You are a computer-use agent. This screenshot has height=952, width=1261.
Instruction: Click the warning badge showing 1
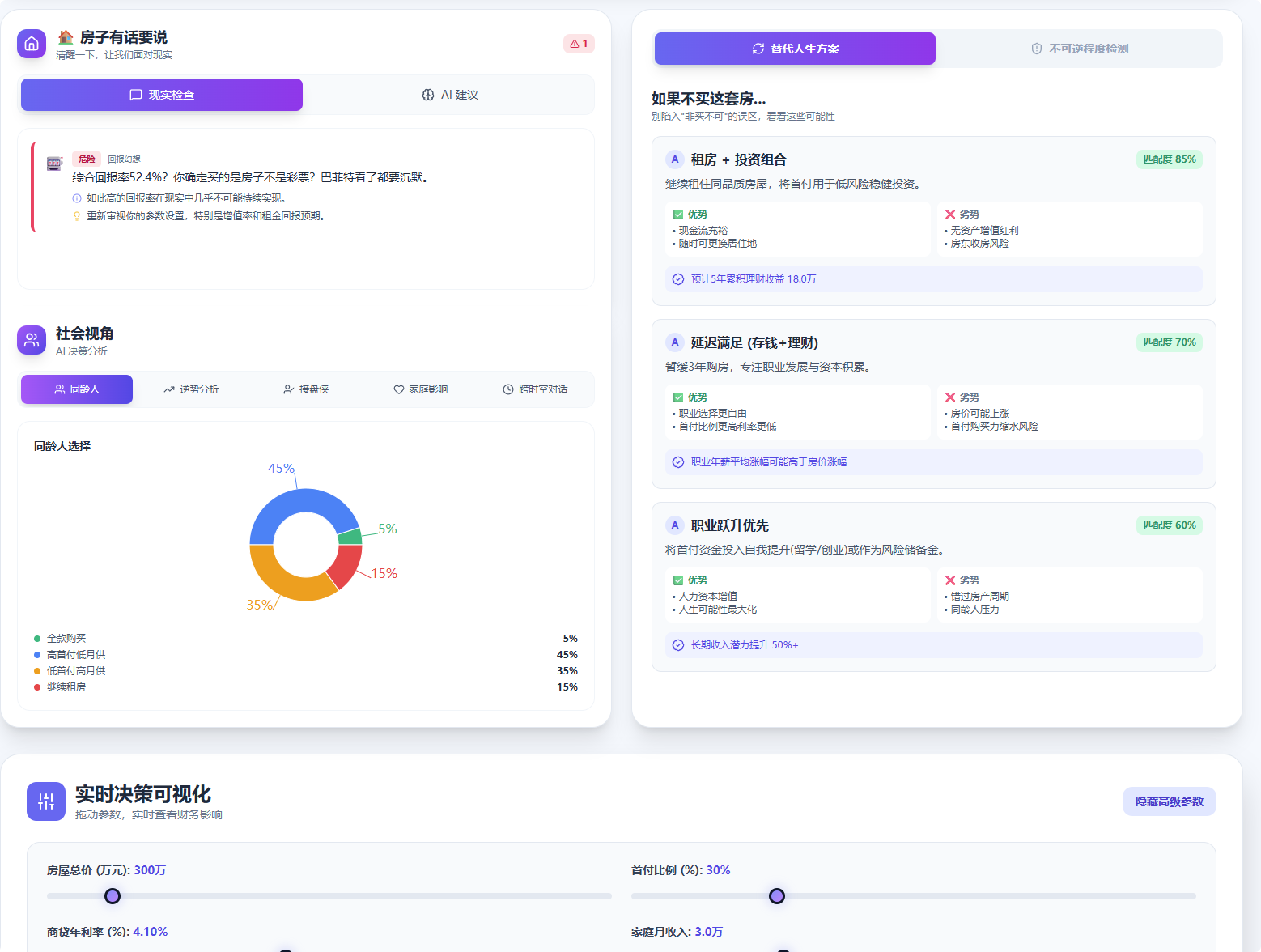tap(579, 44)
